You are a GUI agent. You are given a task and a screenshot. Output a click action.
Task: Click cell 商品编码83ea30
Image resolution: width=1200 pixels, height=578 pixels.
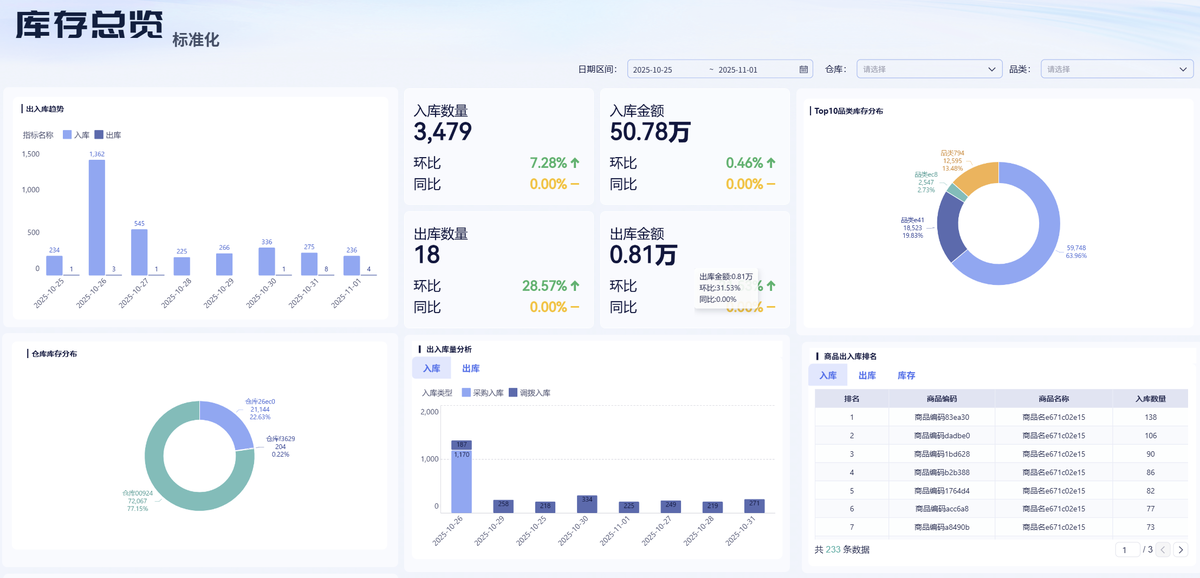(942, 417)
